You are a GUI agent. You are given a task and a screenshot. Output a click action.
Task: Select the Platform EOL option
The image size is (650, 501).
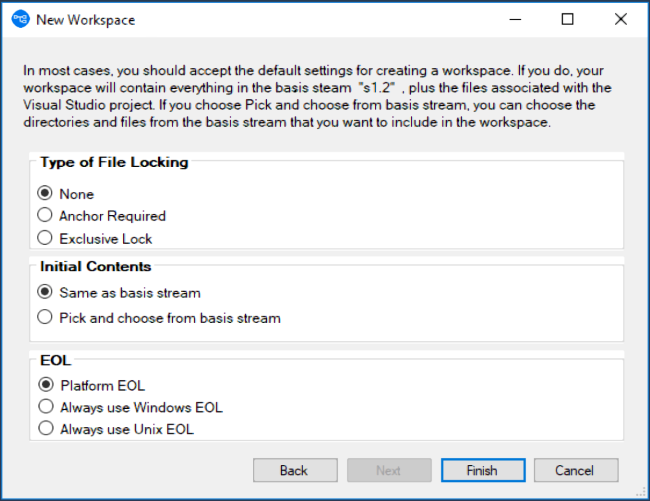(44, 385)
